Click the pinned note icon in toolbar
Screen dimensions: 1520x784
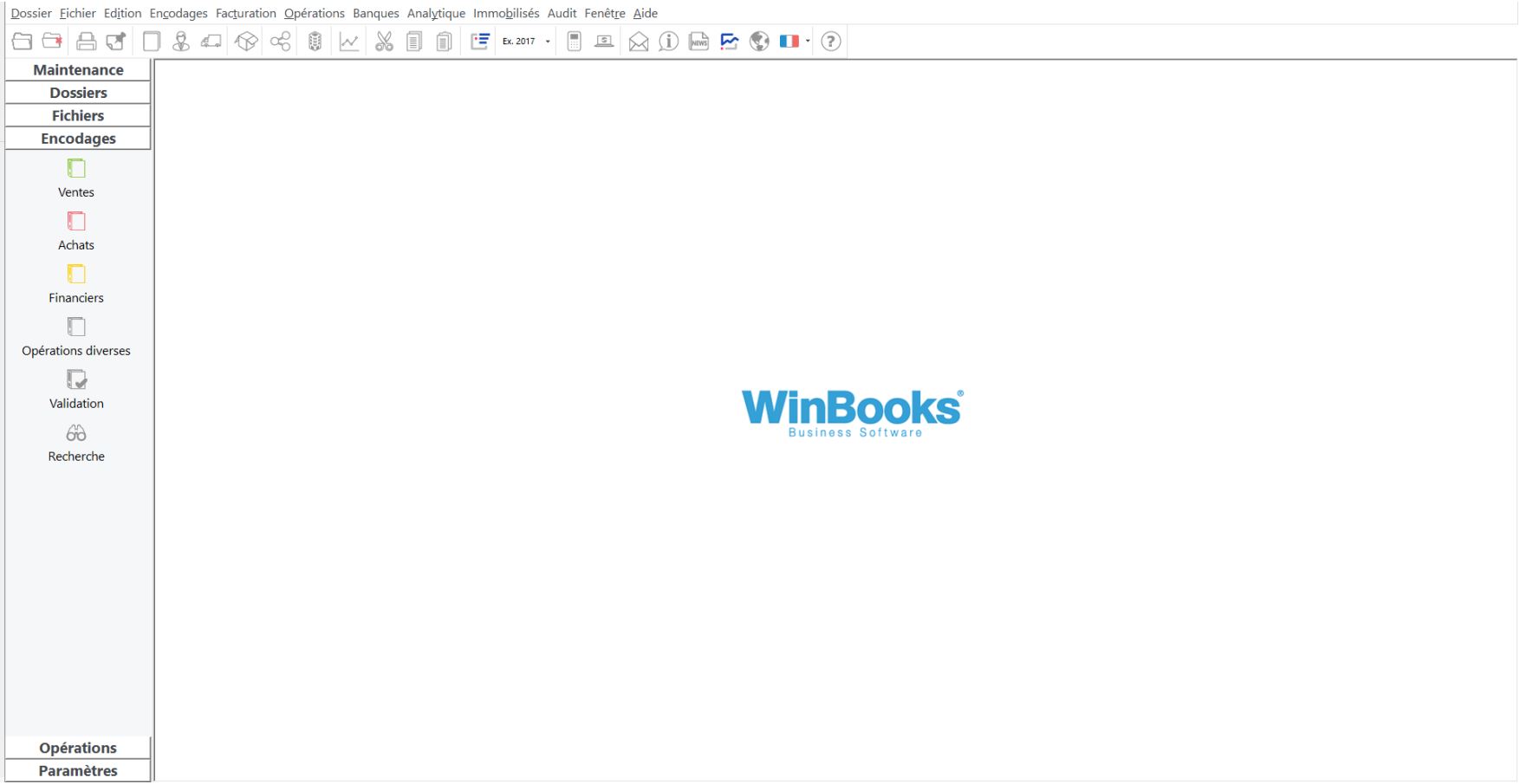point(116,41)
